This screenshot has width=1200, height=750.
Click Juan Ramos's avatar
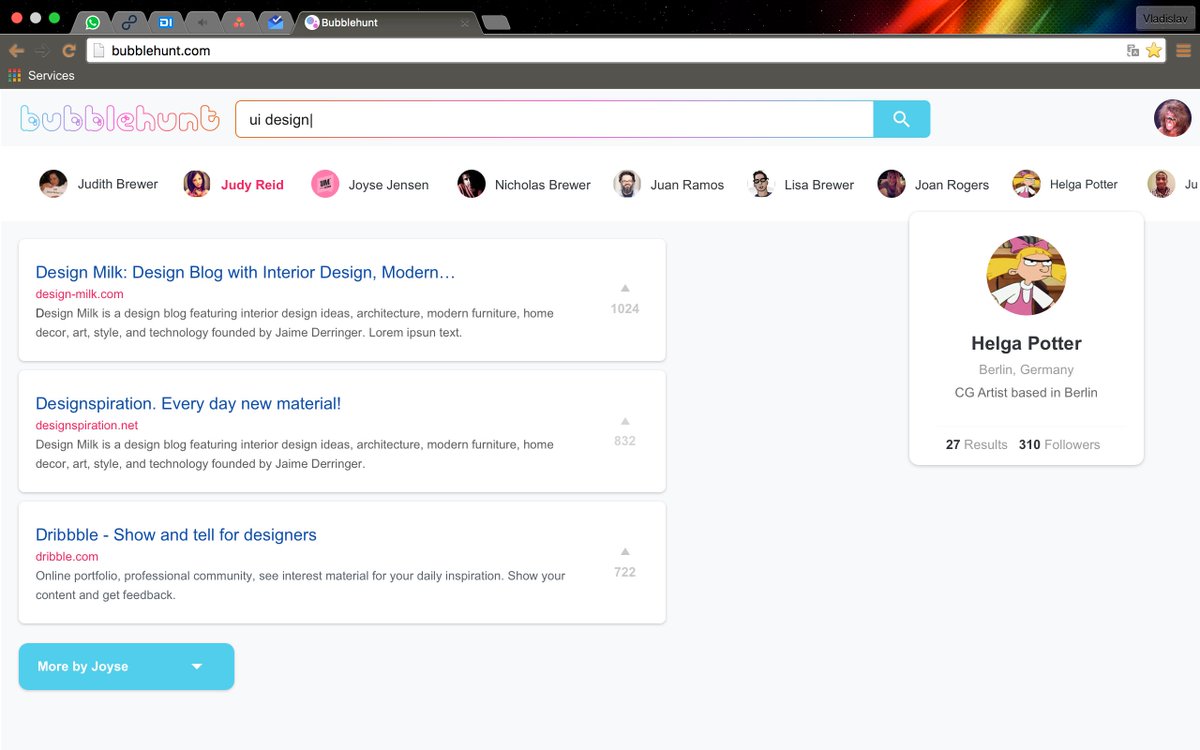pyautogui.click(x=627, y=184)
